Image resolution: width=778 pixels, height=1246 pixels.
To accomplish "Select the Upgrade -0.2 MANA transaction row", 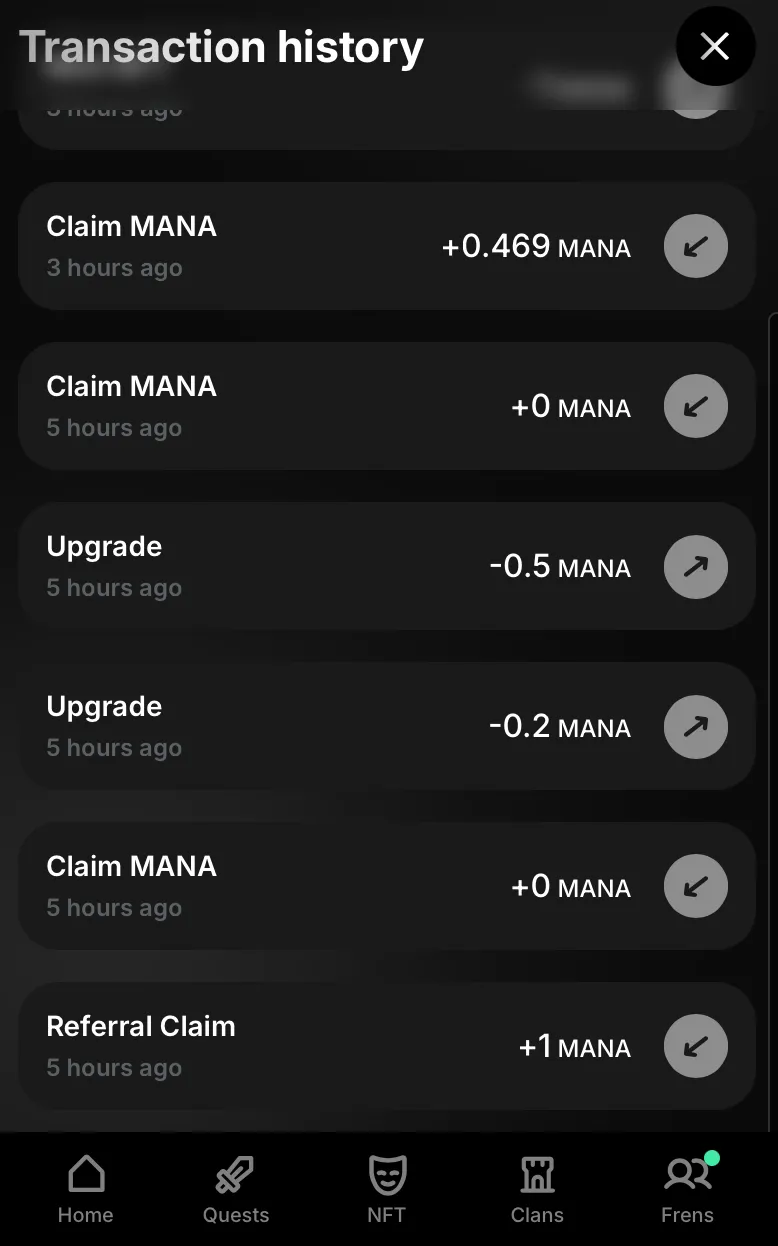I will [387, 726].
